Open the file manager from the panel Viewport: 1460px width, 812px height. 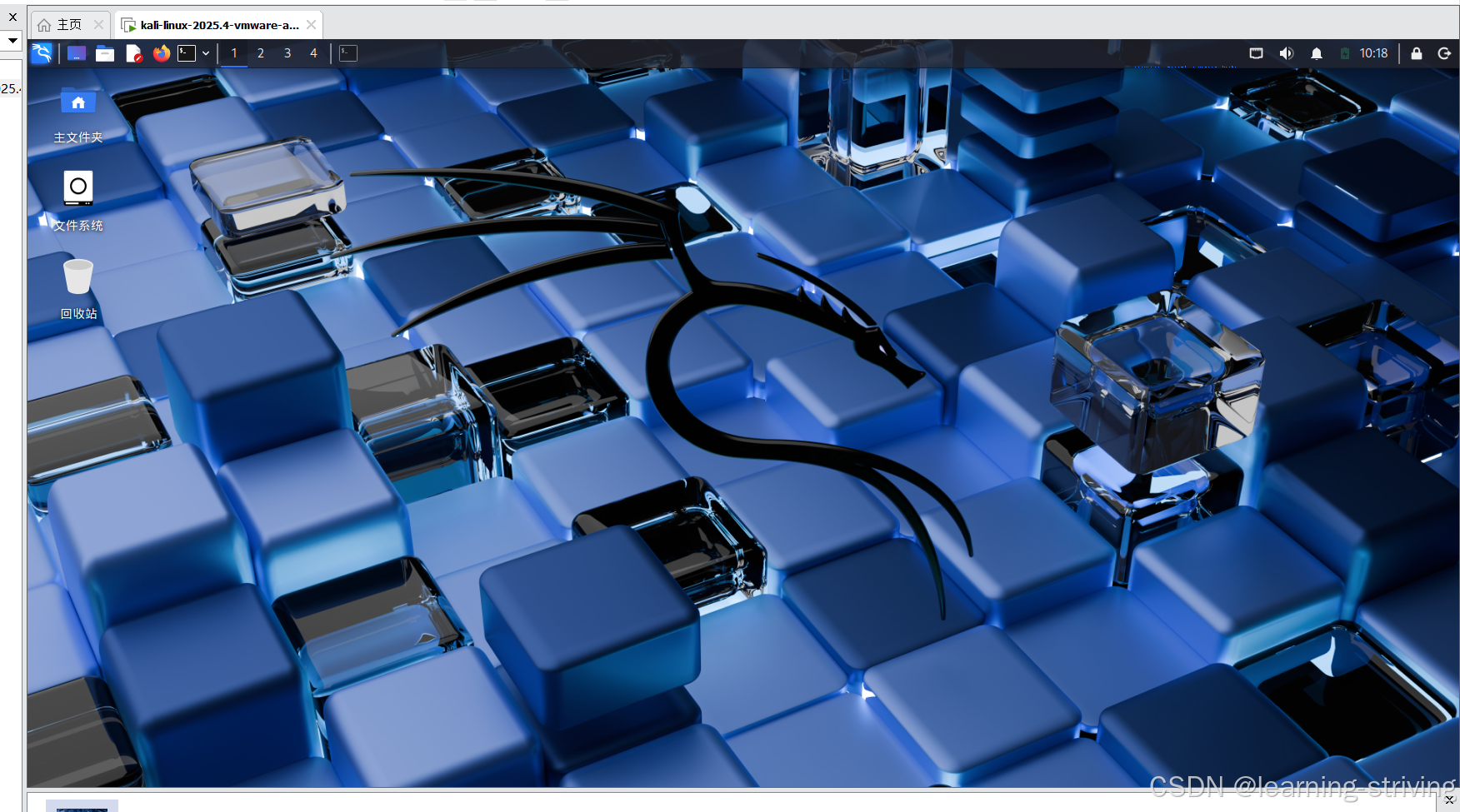pyautogui.click(x=105, y=53)
